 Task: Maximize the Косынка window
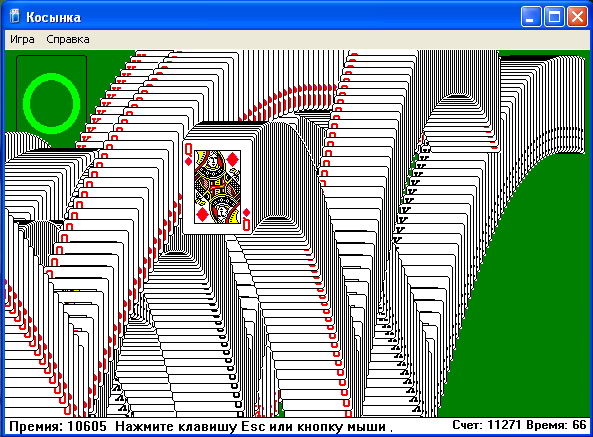[x=554, y=17]
